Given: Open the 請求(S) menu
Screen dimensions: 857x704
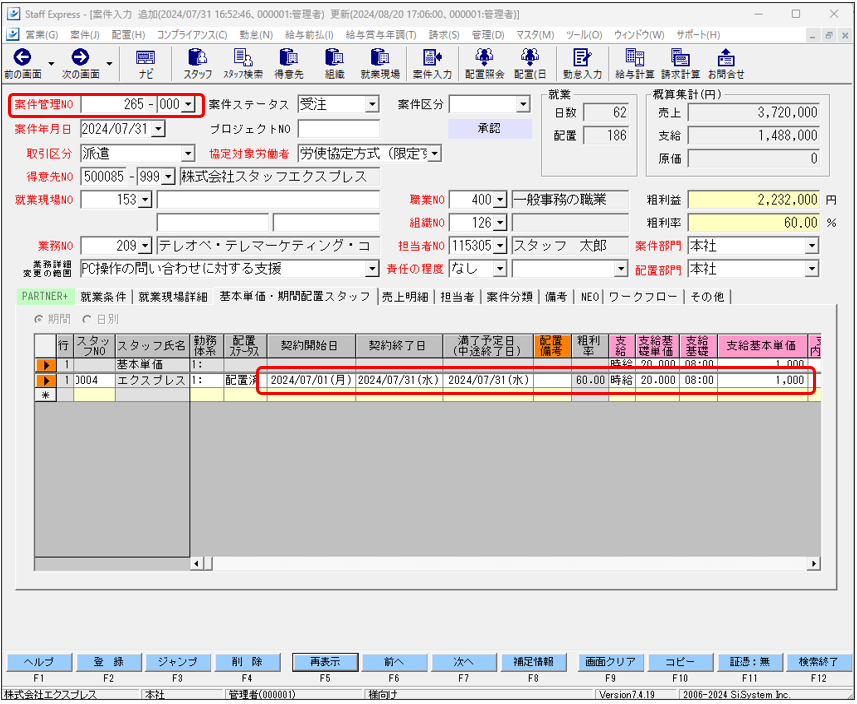Looking at the screenshot, I should pos(444,35).
